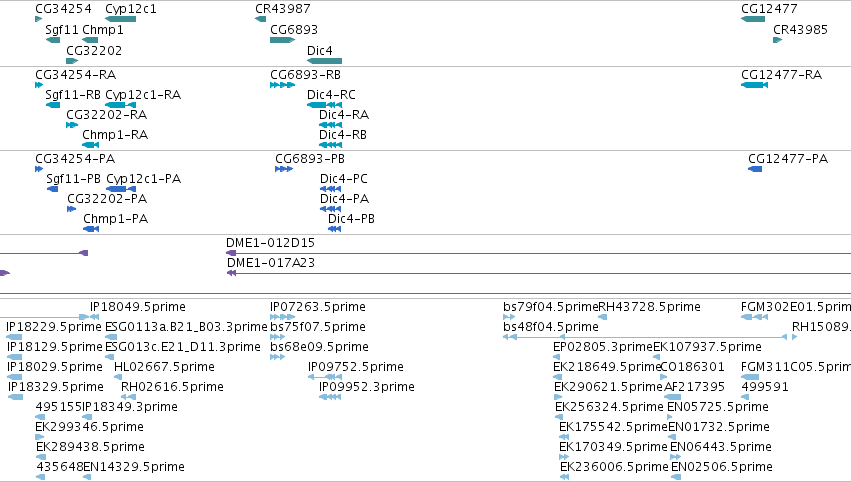
Task: Select the CG6893 gene bar
Action: click(x=282, y=40)
